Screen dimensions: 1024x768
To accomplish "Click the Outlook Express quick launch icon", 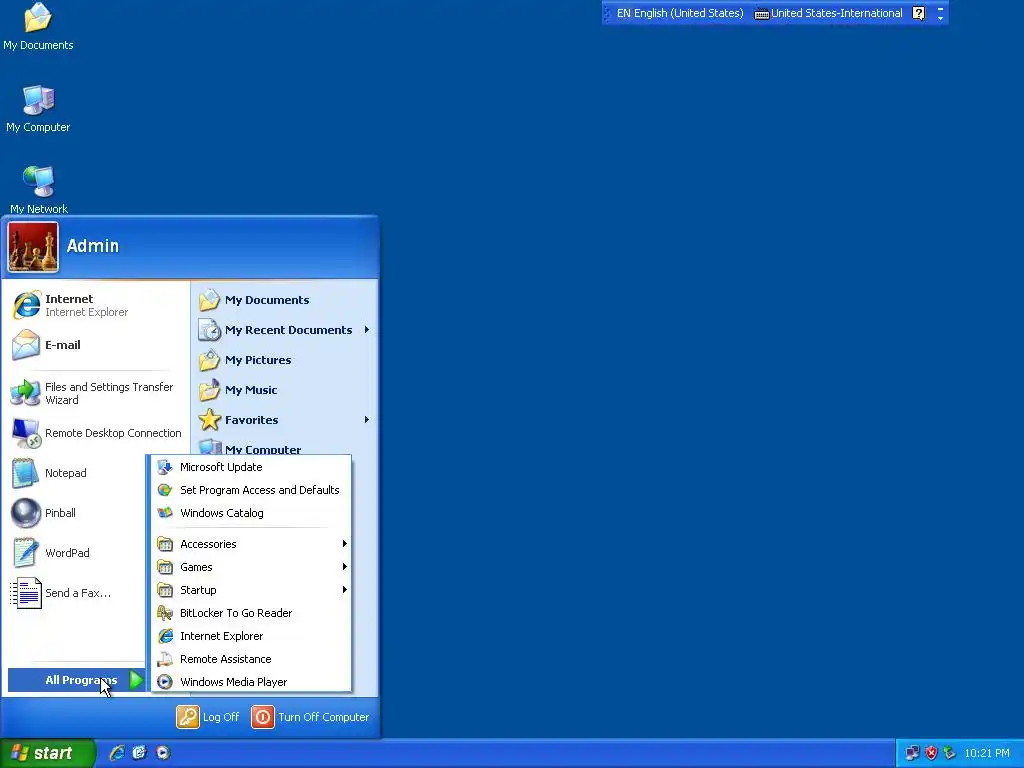I will point(140,753).
